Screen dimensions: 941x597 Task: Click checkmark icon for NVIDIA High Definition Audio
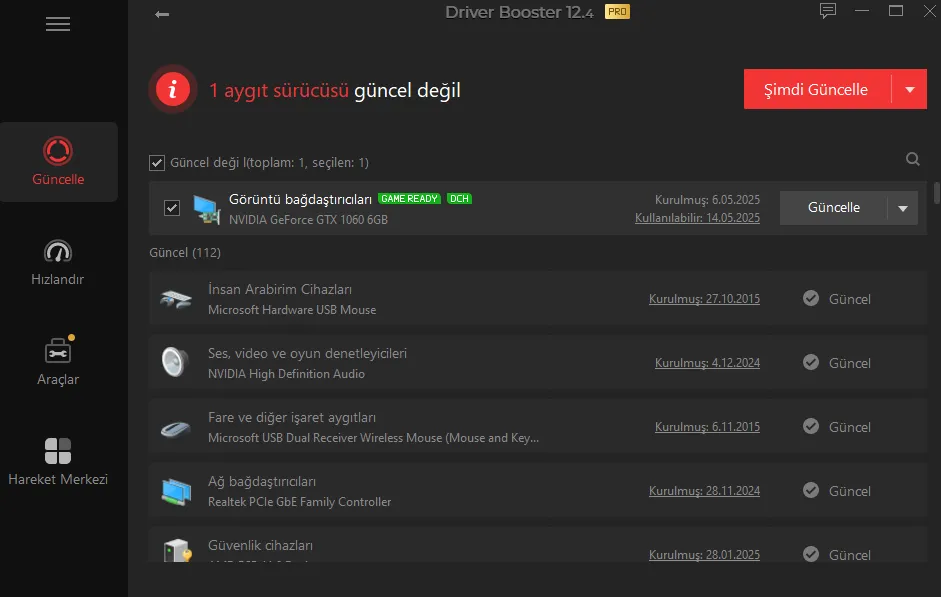(811, 362)
